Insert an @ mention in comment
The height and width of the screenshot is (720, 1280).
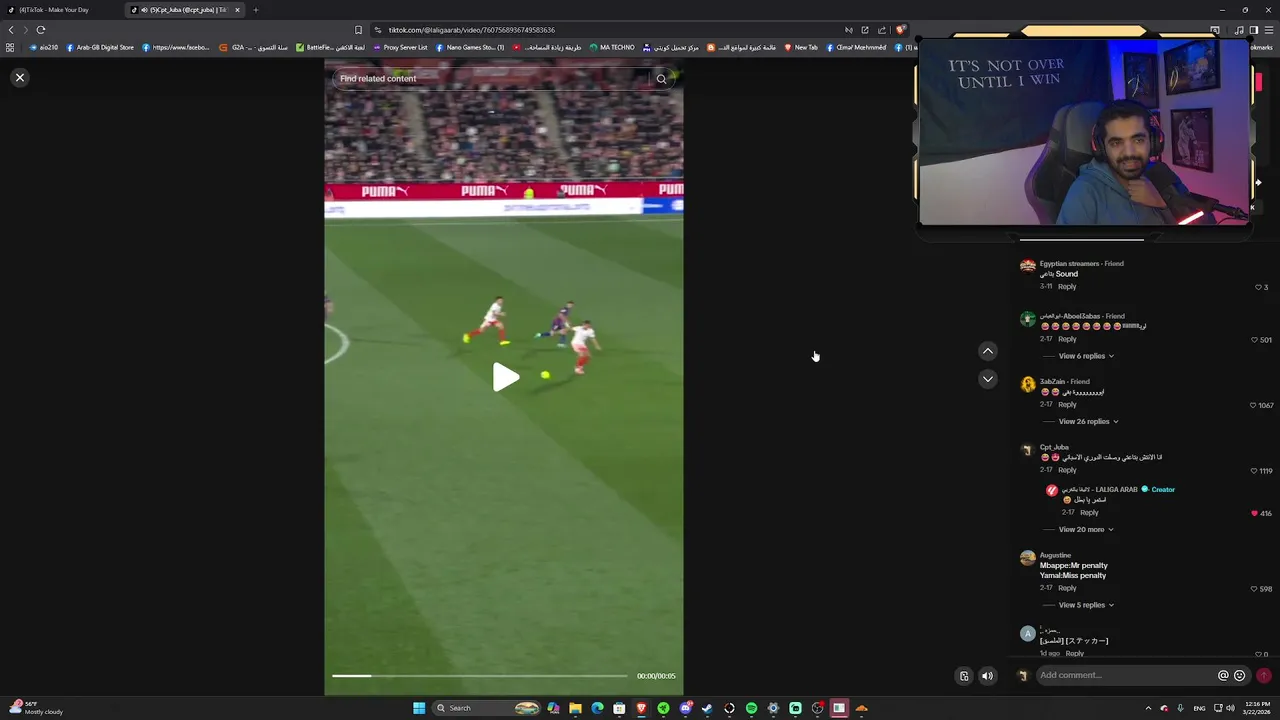tap(1223, 676)
